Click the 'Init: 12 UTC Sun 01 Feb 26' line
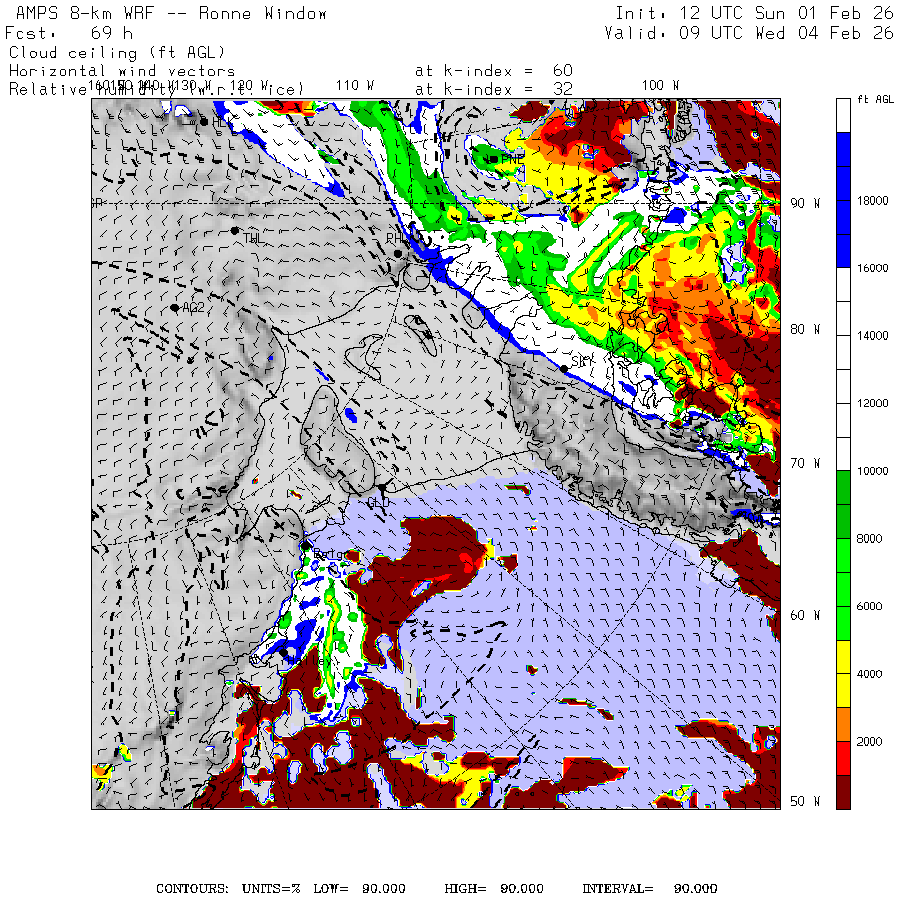This screenshot has height=900, width=900. pos(754,13)
